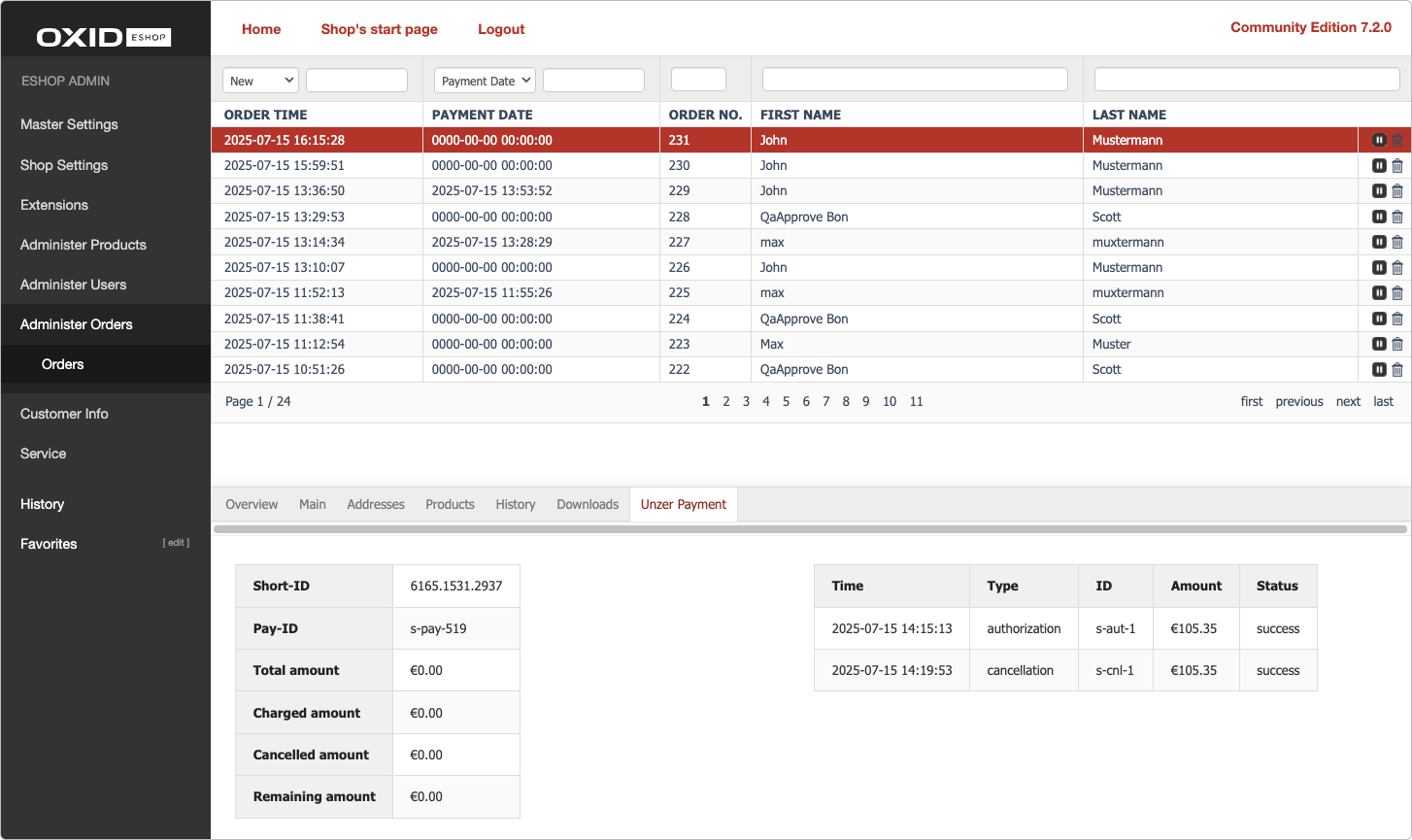
Task: Open the Payment Date filter dropdown
Action: [x=484, y=80]
